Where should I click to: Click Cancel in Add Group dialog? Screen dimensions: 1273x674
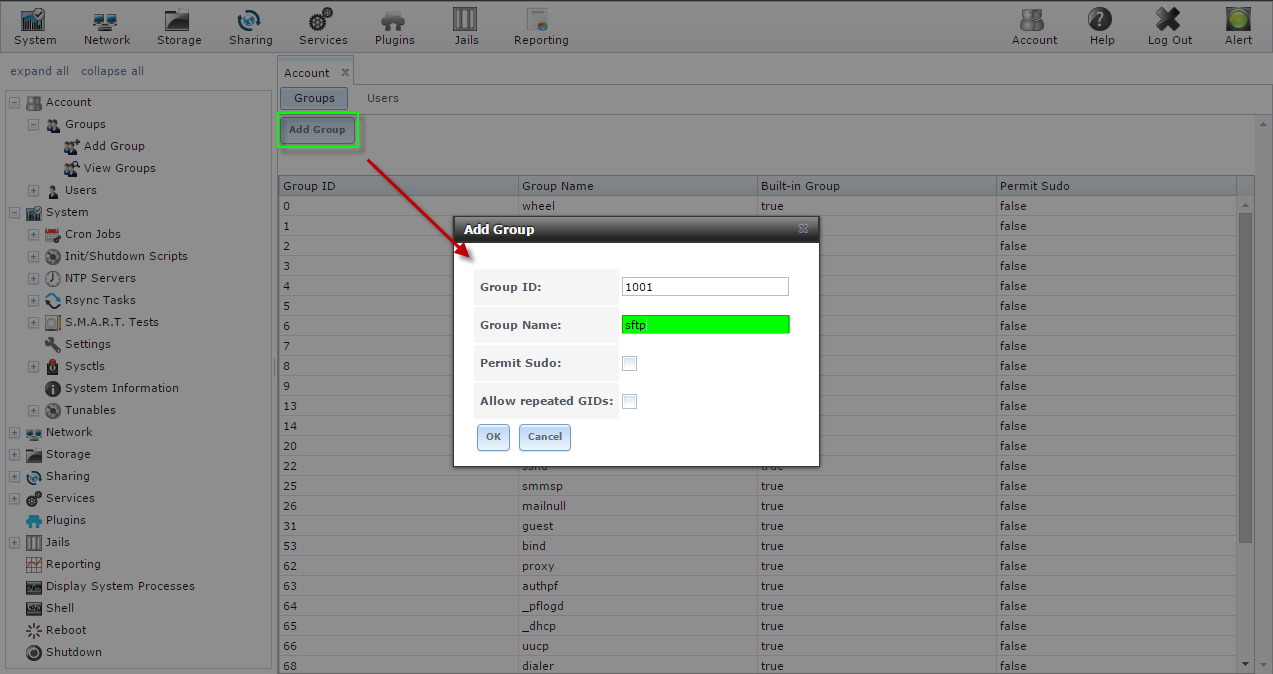coord(544,437)
